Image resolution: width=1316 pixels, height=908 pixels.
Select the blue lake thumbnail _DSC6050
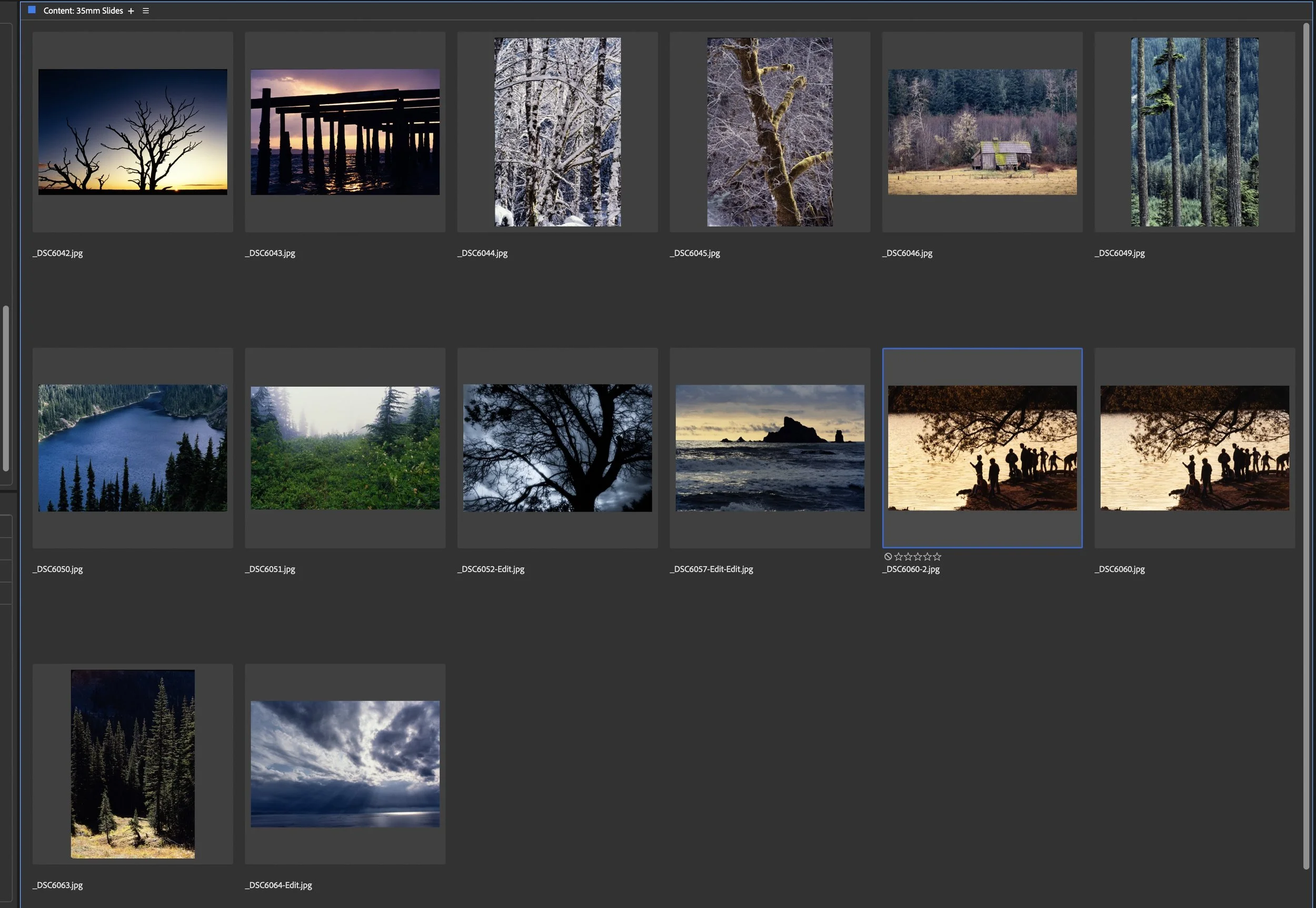(133, 448)
